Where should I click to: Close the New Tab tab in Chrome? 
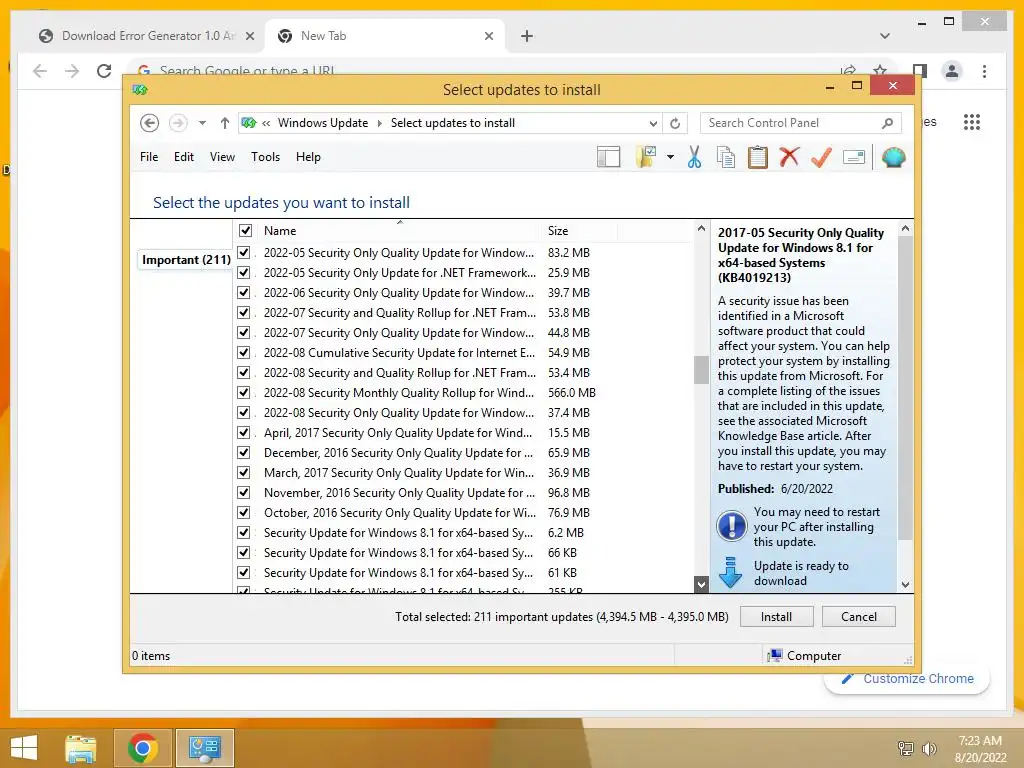point(488,36)
